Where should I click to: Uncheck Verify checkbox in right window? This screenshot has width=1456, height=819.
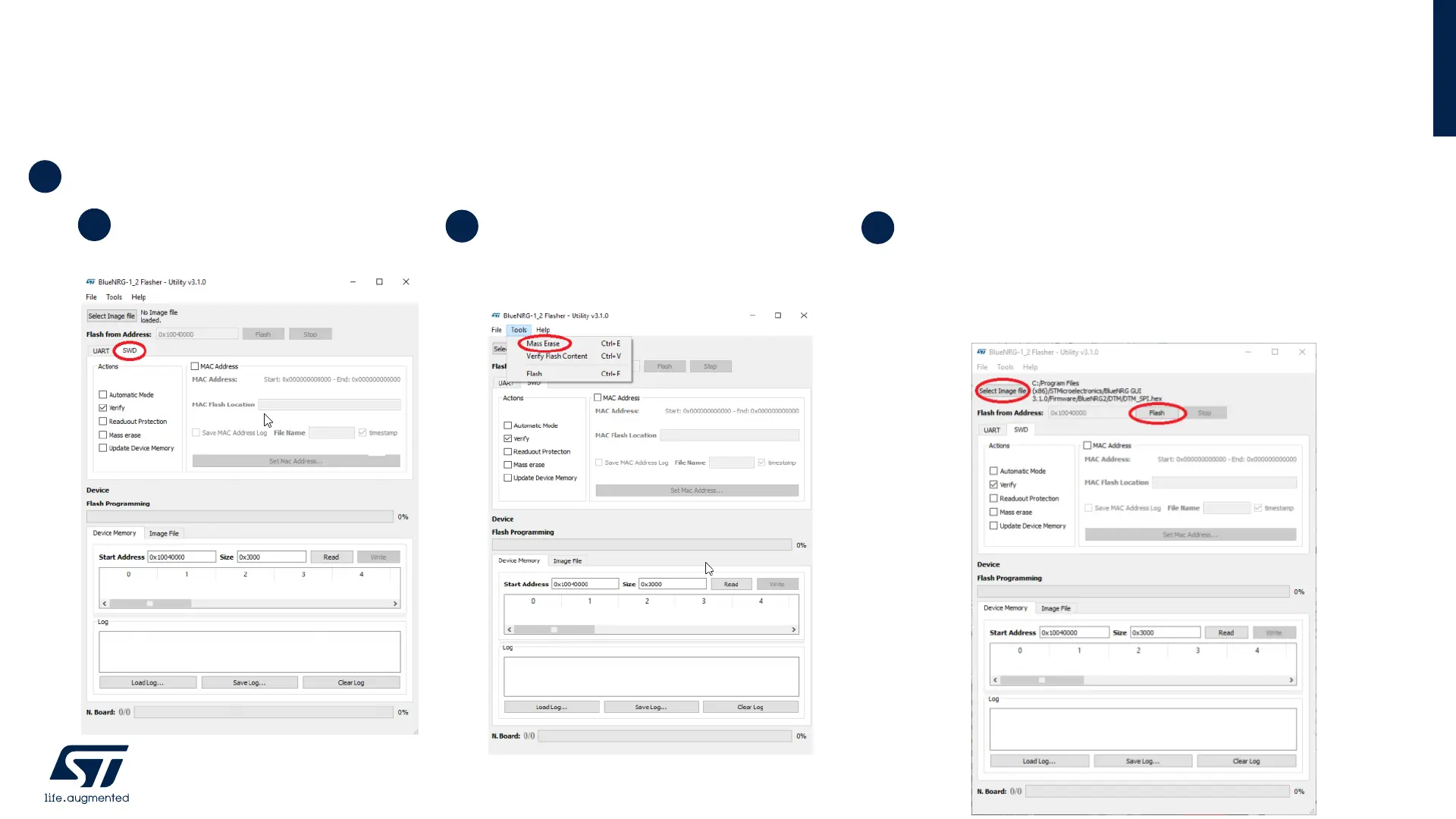click(x=993, y=485)
